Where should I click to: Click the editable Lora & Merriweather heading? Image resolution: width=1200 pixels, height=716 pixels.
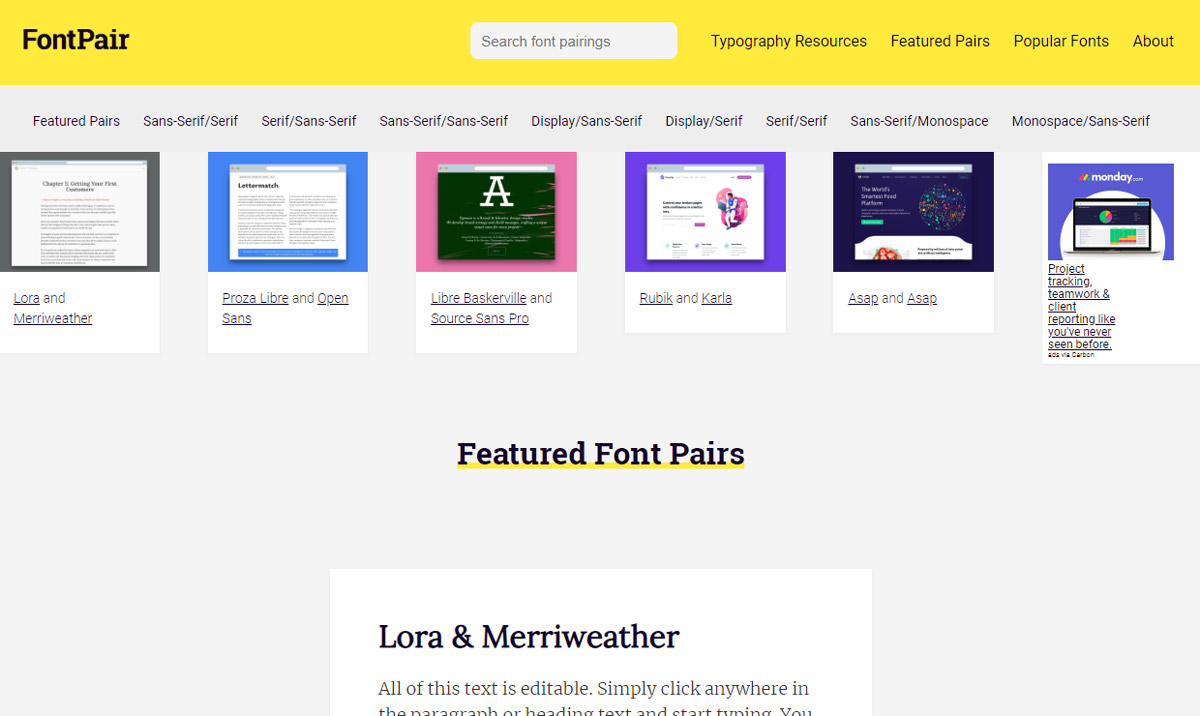(529, 636)
